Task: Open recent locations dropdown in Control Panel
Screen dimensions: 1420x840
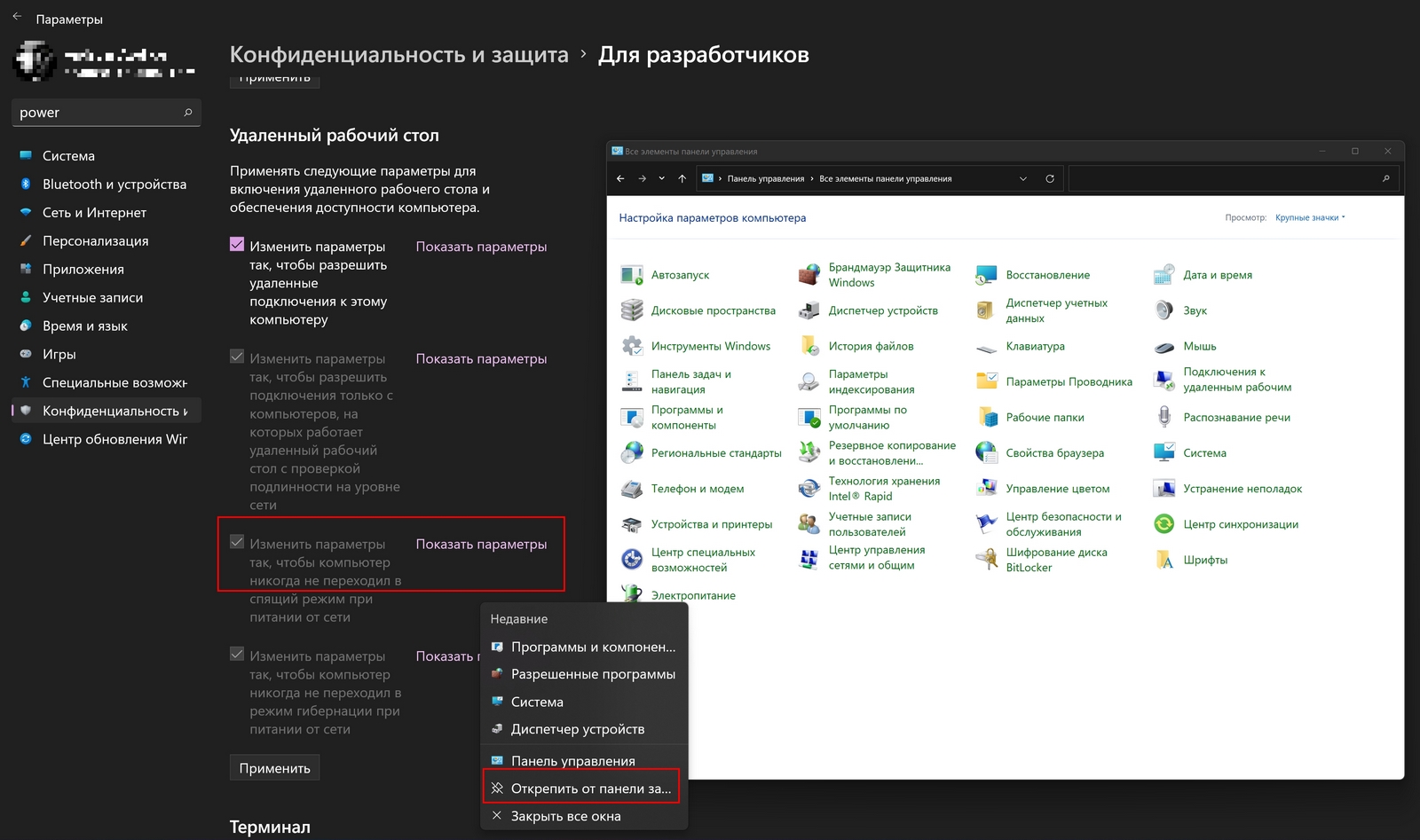Action: click(661, 178)
